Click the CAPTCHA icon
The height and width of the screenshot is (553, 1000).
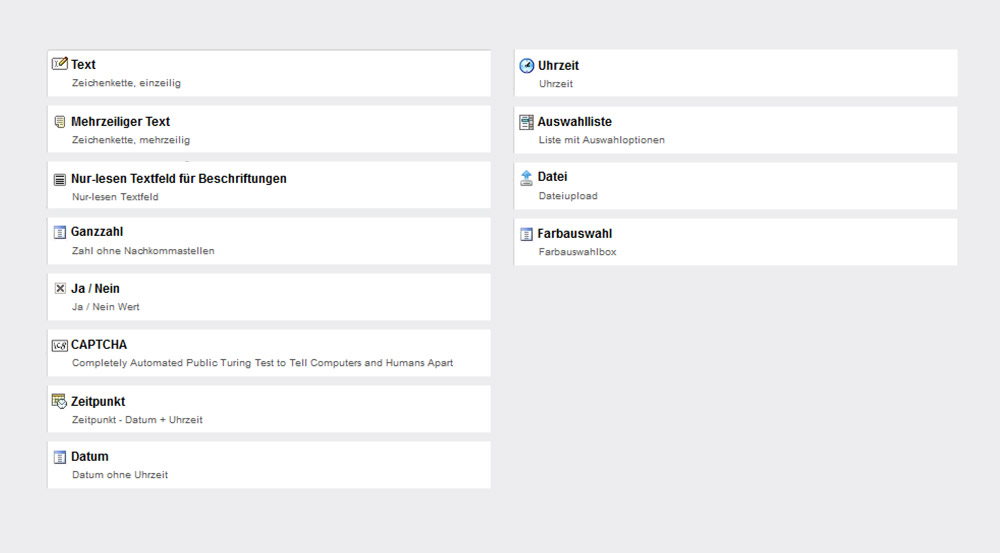(59, 346)
